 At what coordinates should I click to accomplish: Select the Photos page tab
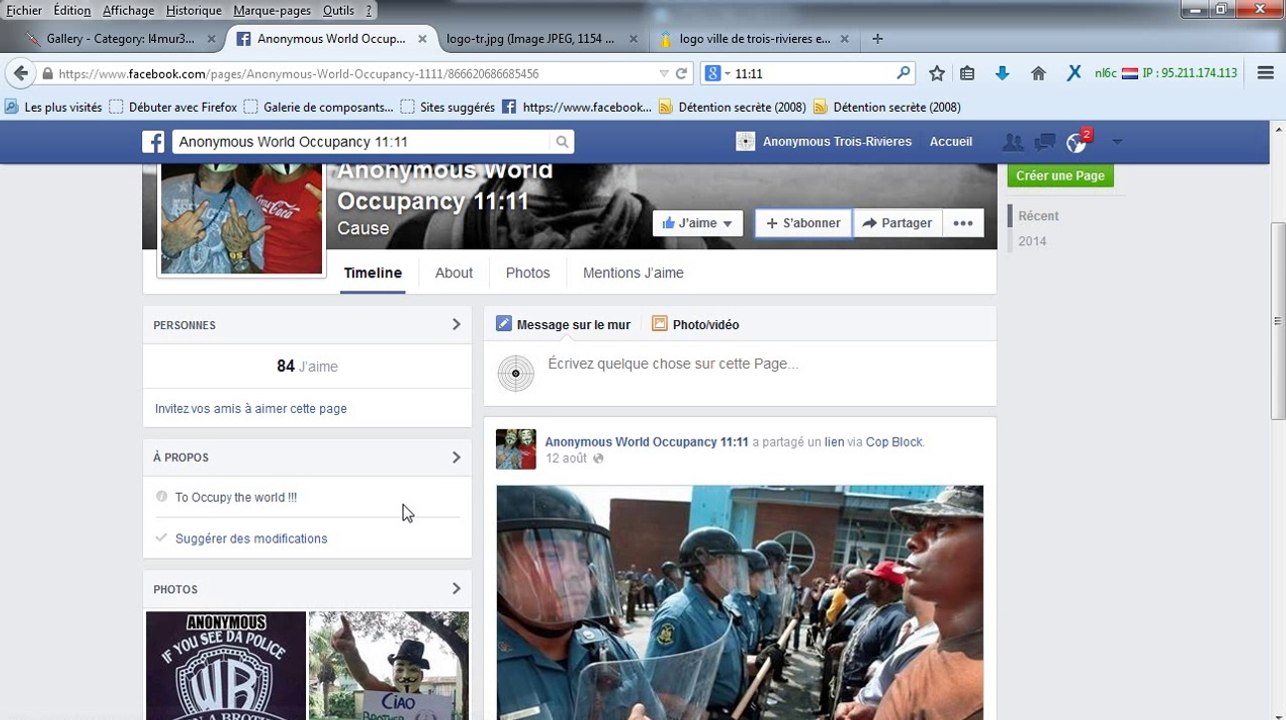click(x=528, y=273)
